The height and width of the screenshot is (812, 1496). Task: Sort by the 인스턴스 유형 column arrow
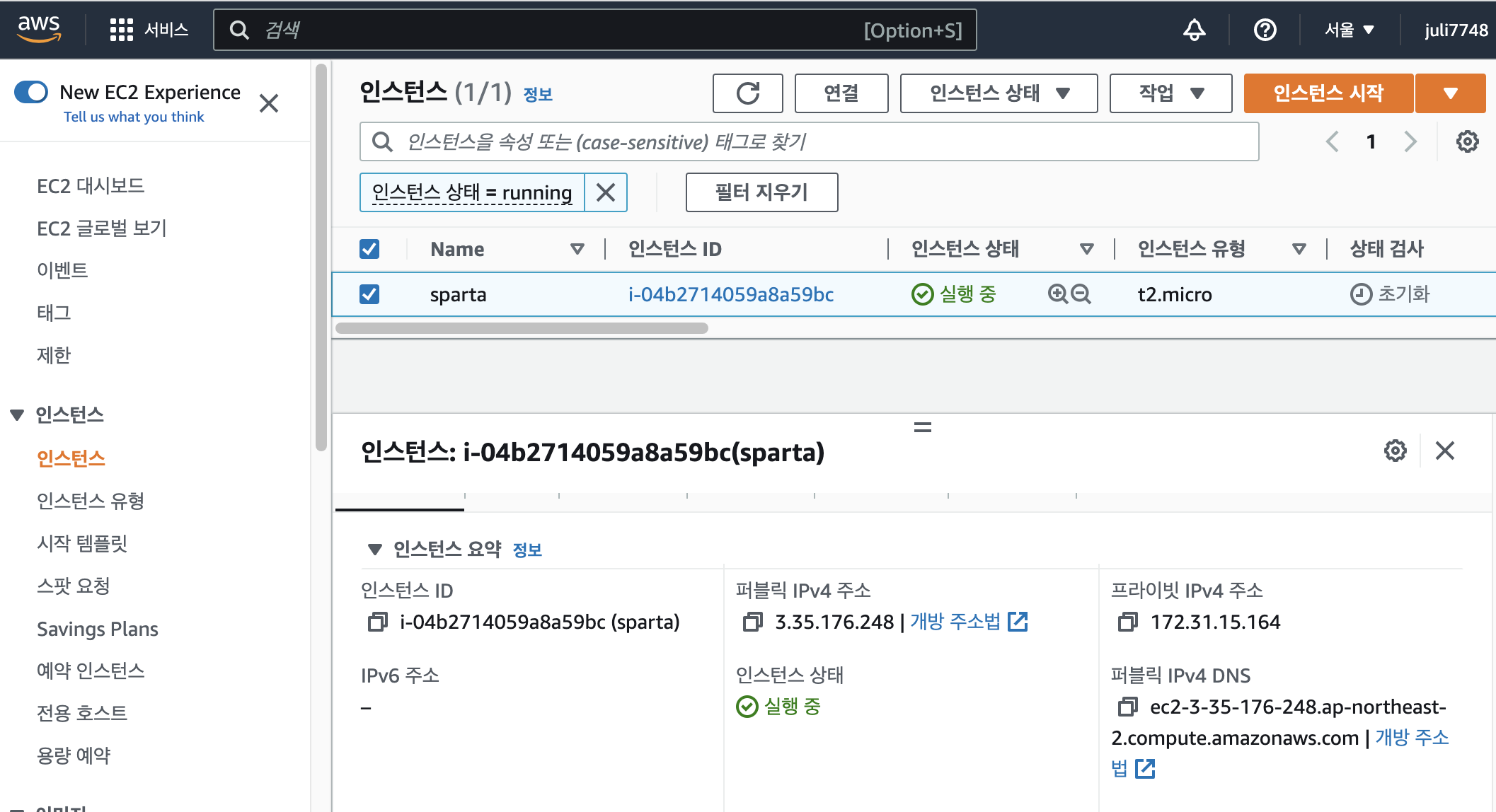1299,249
